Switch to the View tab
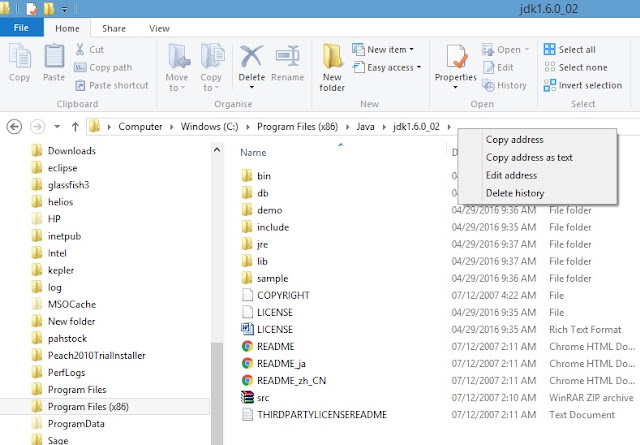Viewport: 640px width, 445px height. pos(159,28)
